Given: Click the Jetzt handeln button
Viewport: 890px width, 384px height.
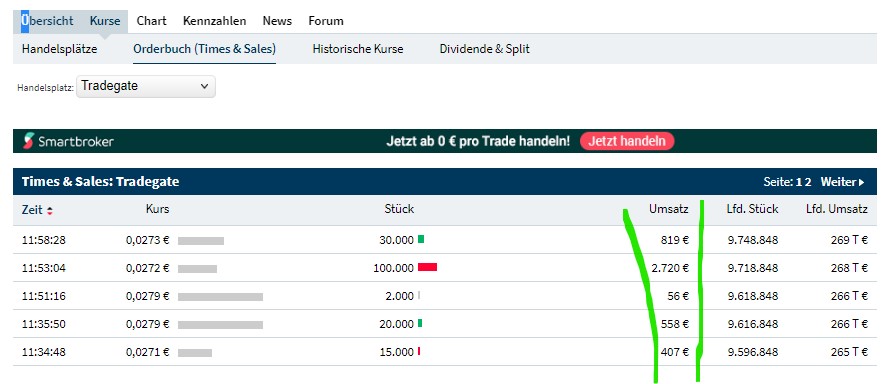Looking at the screenshot, I should coord(627,141).
